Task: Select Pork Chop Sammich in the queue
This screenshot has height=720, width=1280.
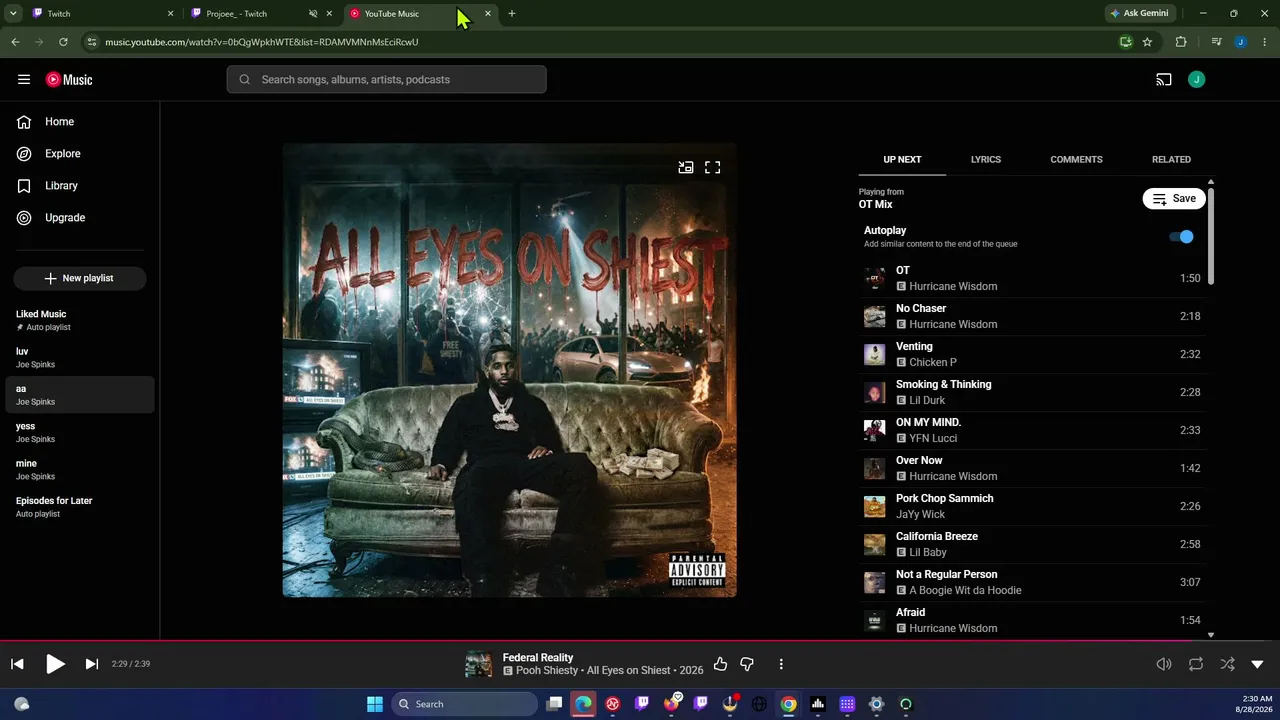Action: tap(1032, 506)
